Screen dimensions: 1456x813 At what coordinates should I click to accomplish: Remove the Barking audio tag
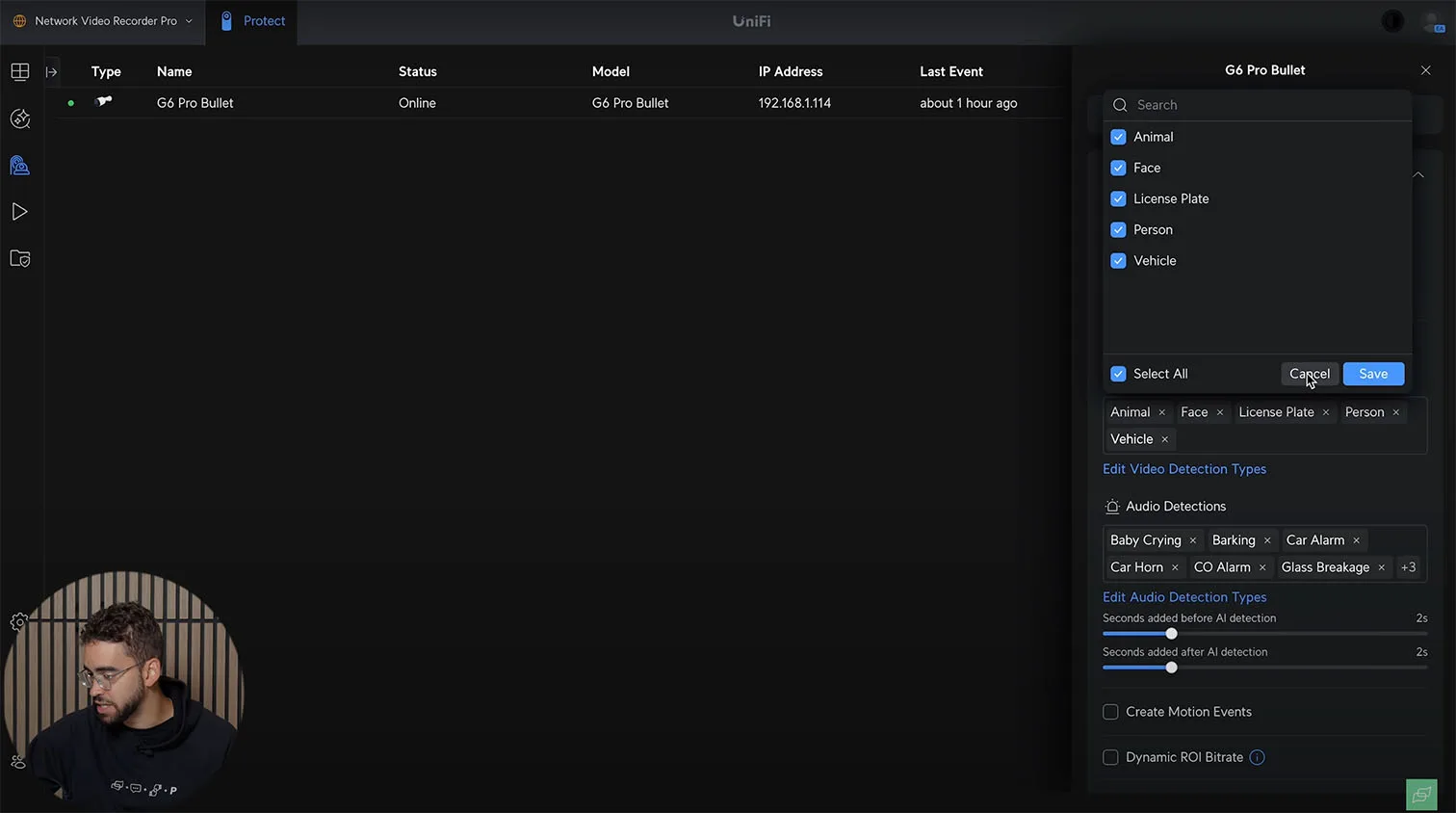pyautogui.click(x=1267, y=540)
